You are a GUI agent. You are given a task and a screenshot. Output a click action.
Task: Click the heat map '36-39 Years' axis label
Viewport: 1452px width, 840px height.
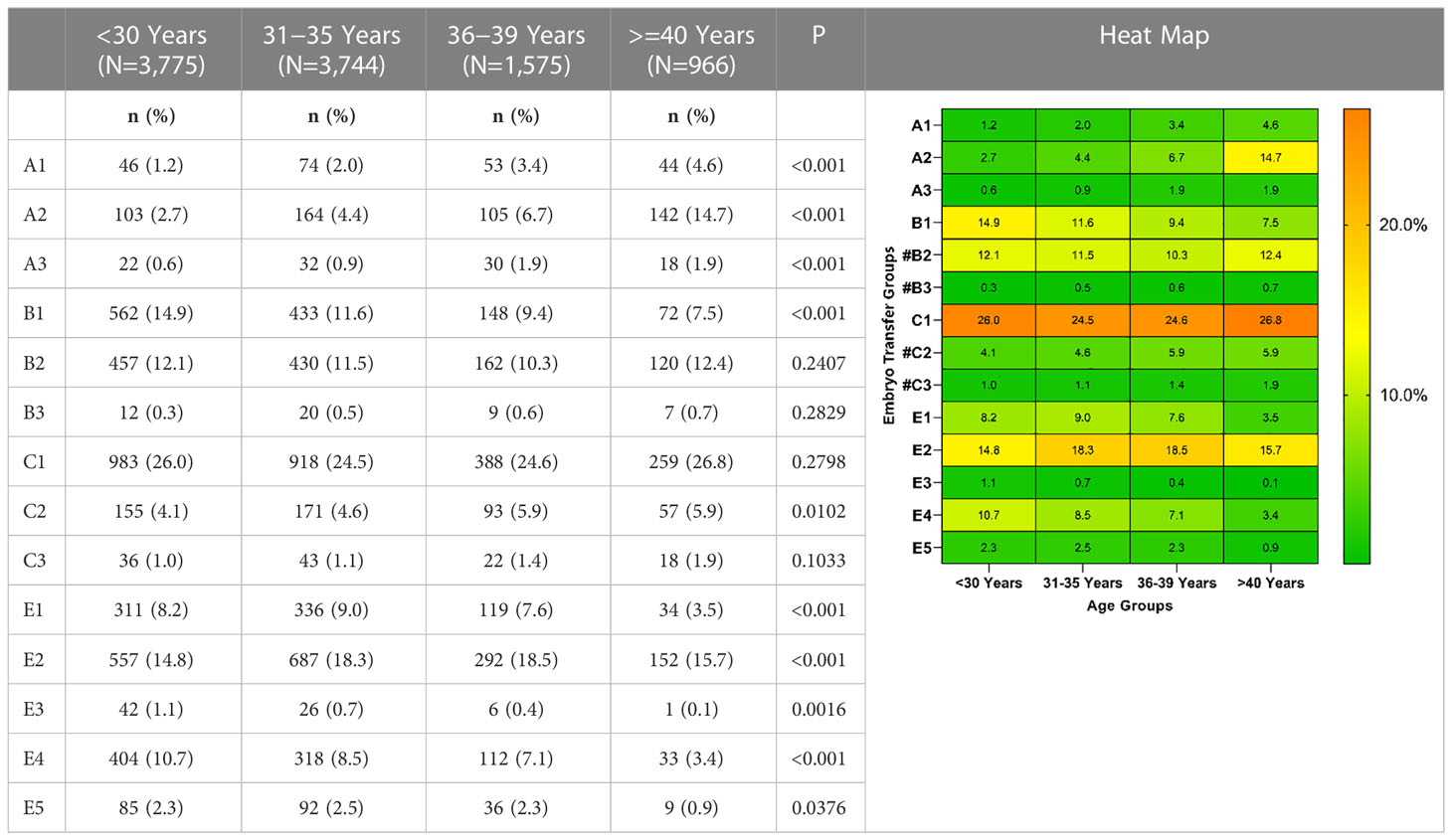(1177, 584)
